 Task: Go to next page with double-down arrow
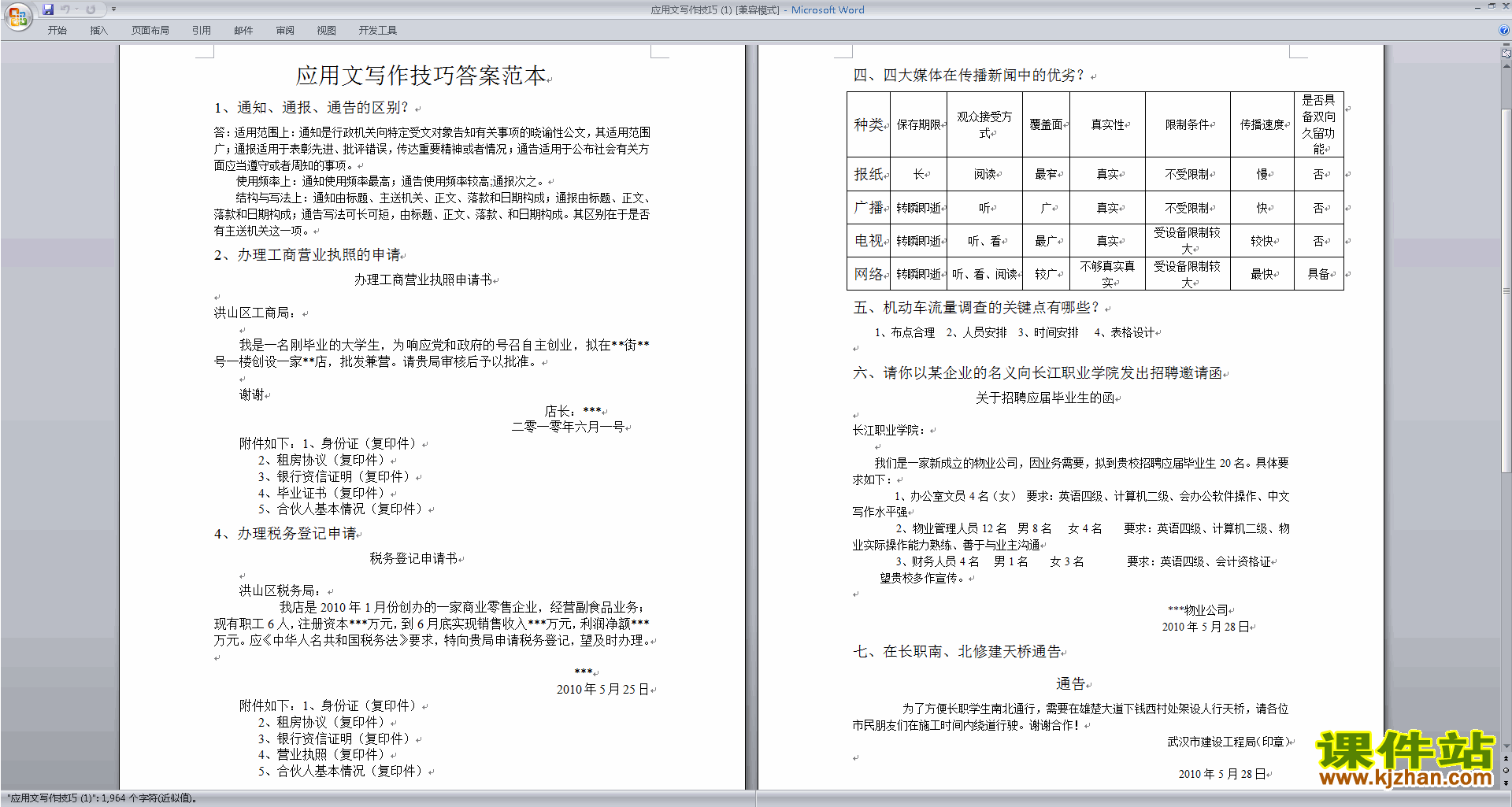pyautogui.click(x=1506, y=782)
